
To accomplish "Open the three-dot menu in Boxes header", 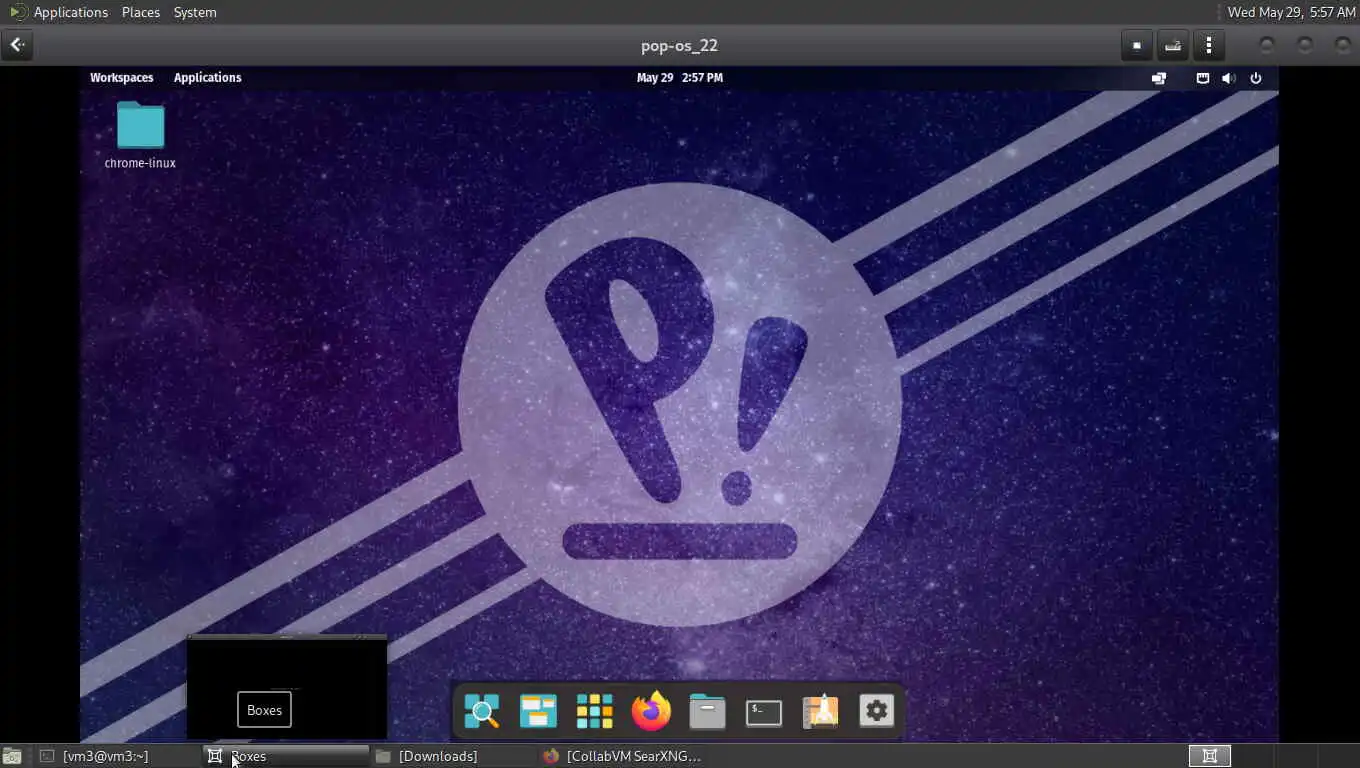I will [x=1209, y=45].
